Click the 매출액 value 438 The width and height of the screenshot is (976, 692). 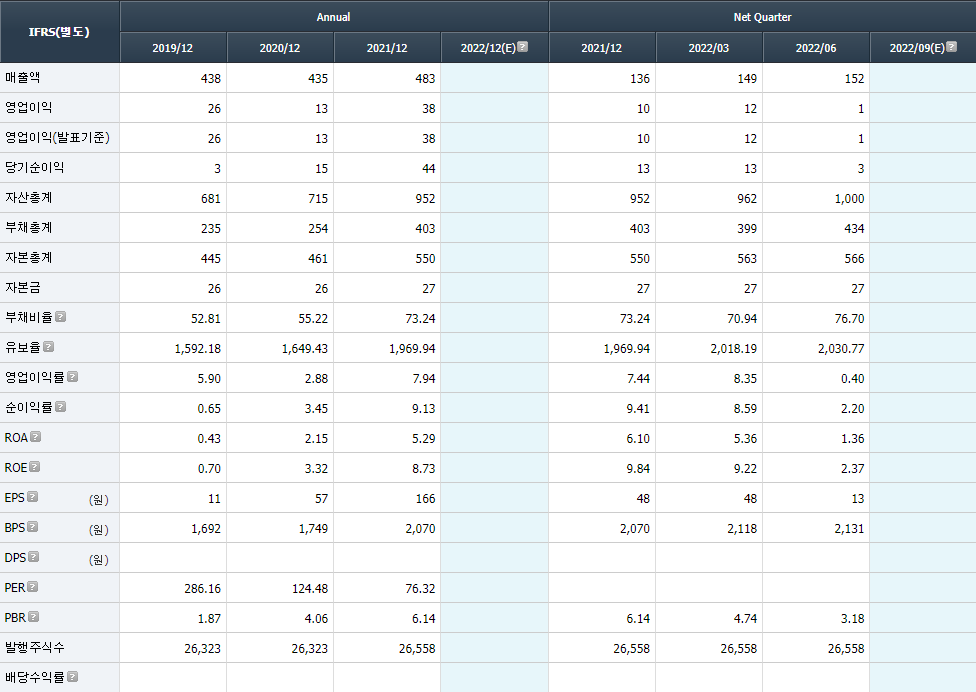click(210, 78)
